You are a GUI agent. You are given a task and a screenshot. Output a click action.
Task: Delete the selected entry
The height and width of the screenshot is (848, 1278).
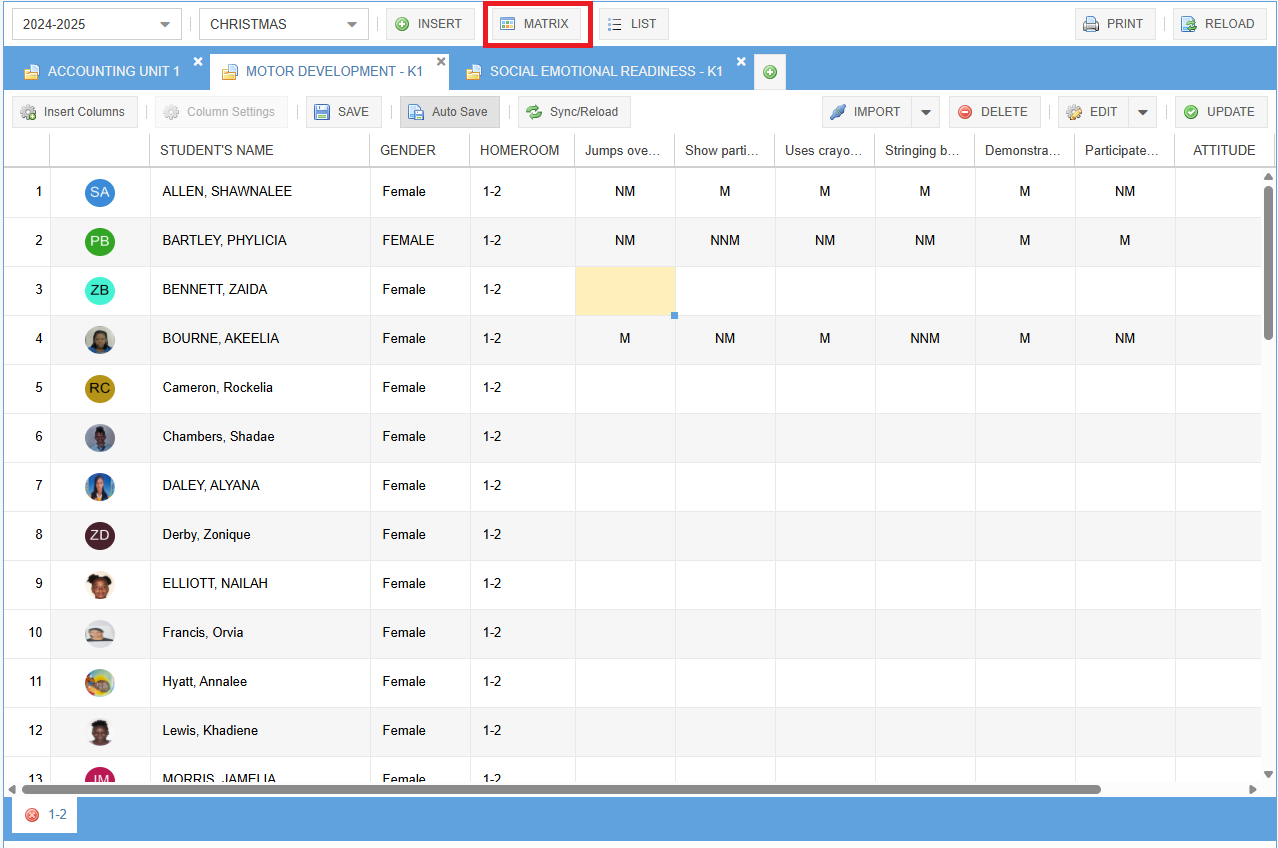[994, 112]
